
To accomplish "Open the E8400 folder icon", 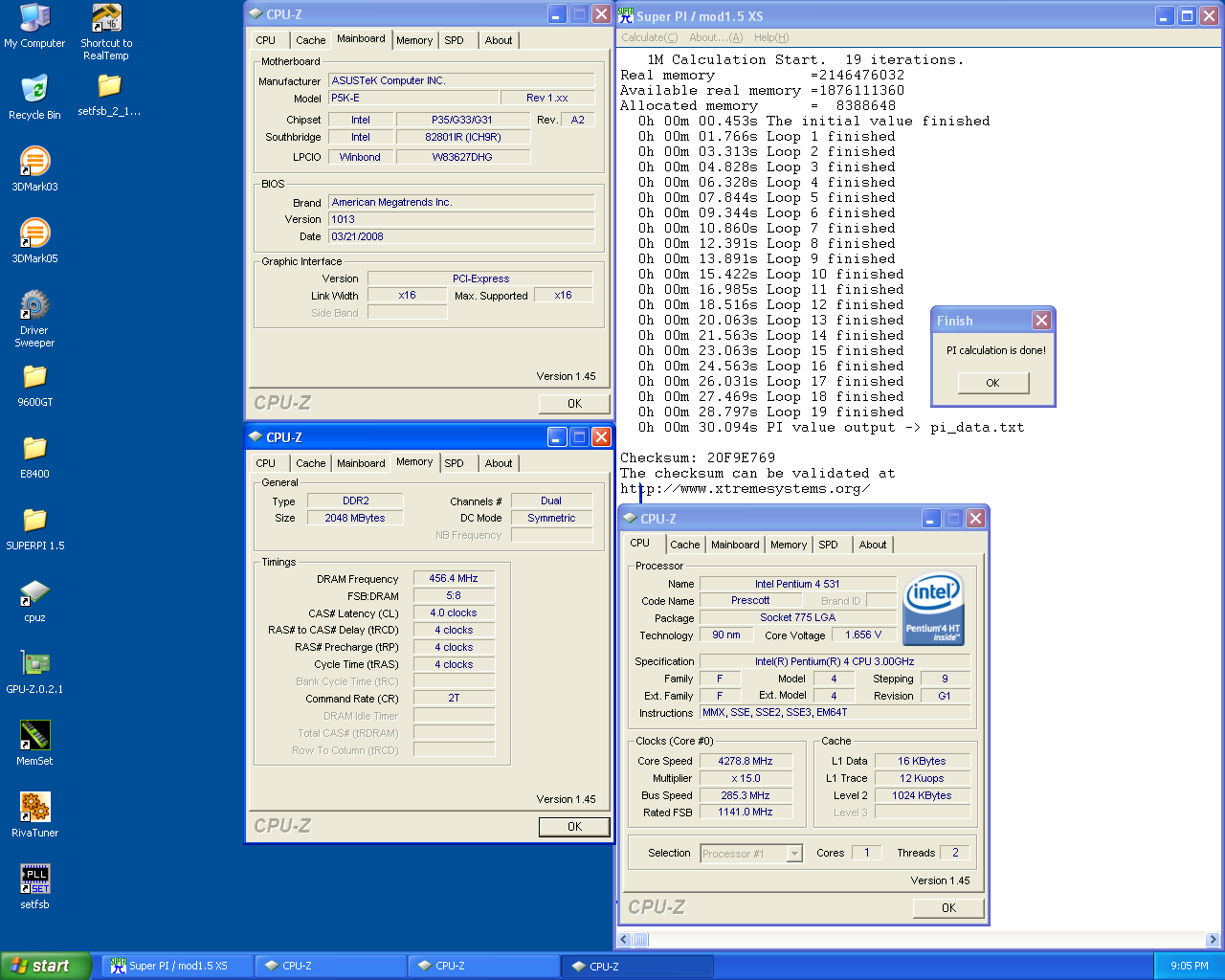I will pyautogui.click(x=34, y=457).
